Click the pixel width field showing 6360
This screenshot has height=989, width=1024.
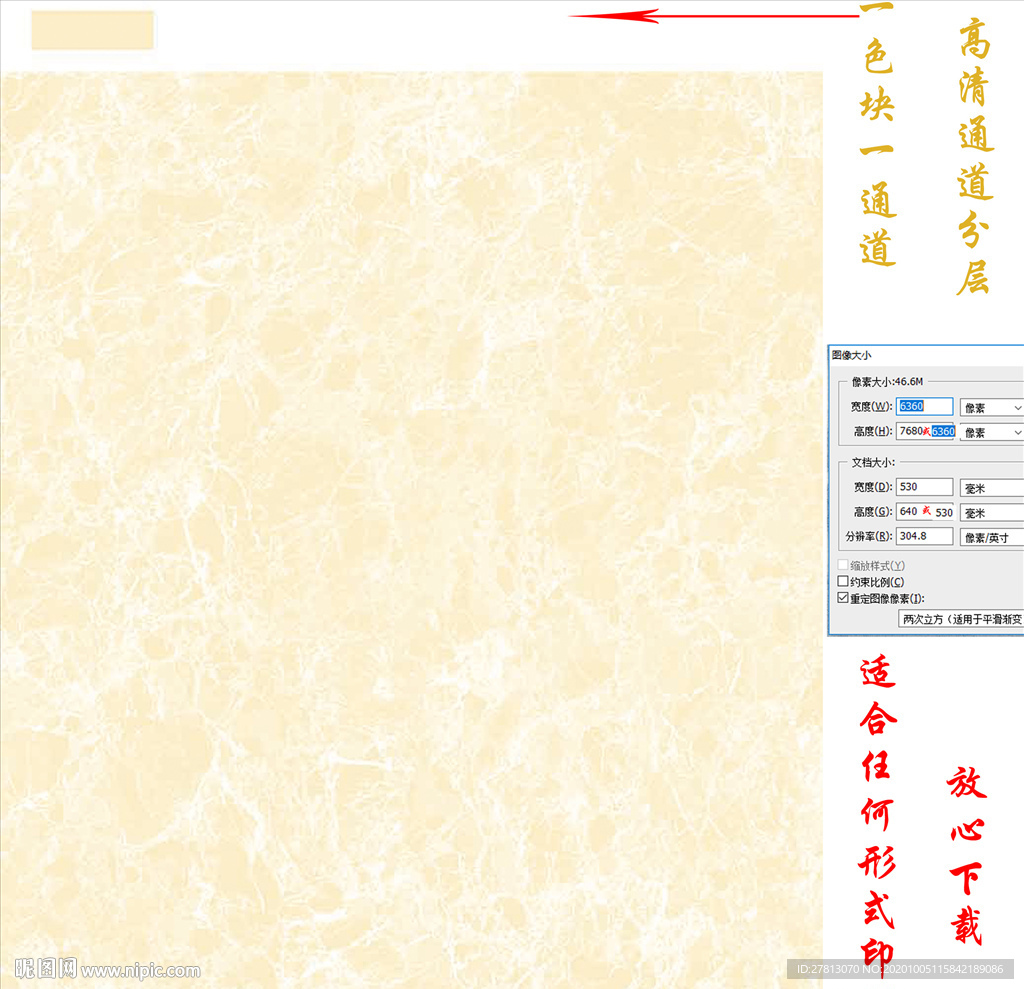[x=924, y=406]
